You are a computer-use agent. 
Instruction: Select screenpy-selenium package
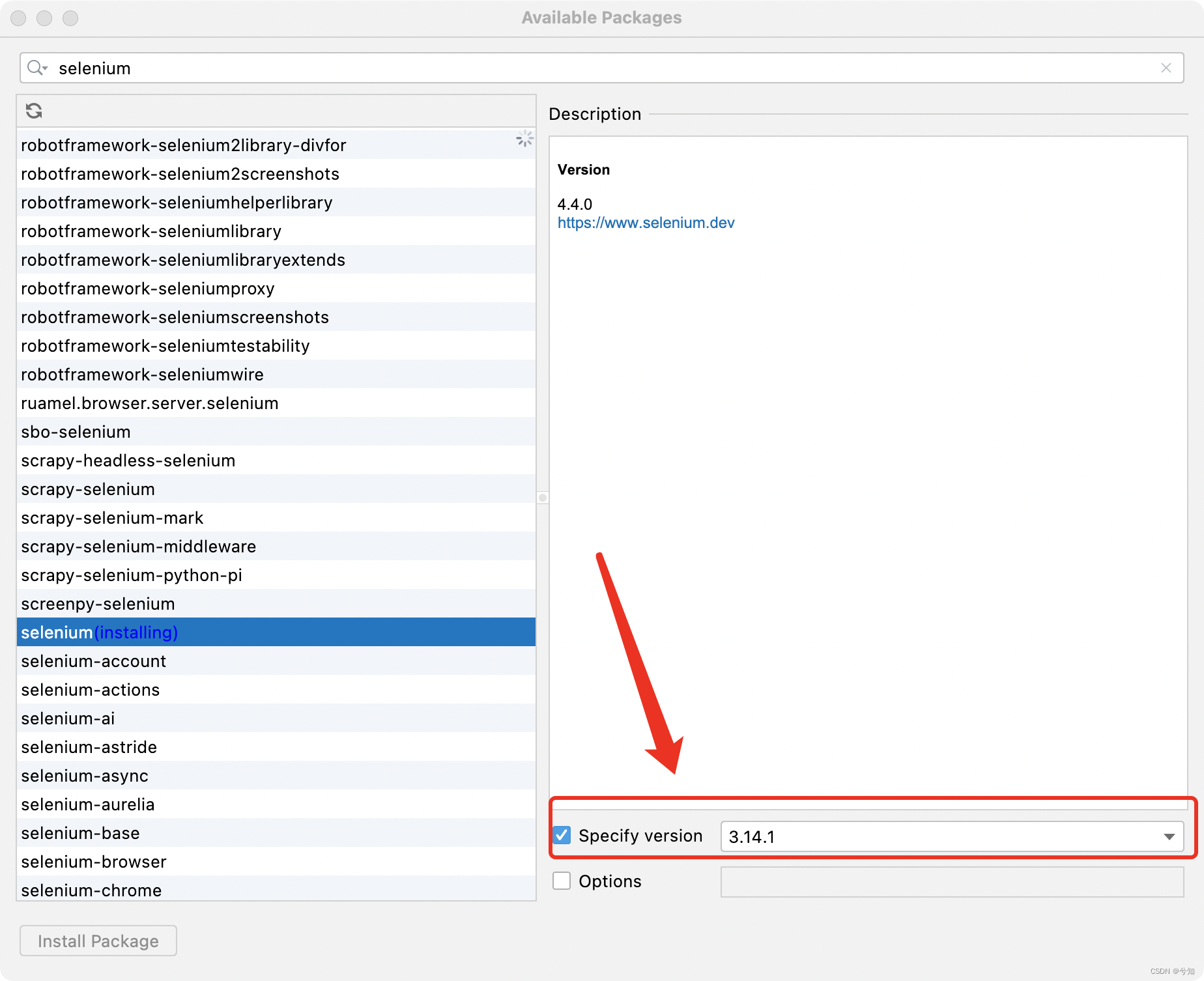click(276, 603)
